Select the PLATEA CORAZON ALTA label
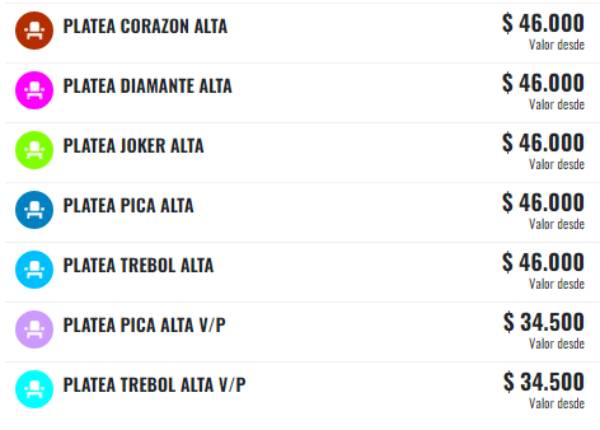600x430 pixels. point(145,27)
